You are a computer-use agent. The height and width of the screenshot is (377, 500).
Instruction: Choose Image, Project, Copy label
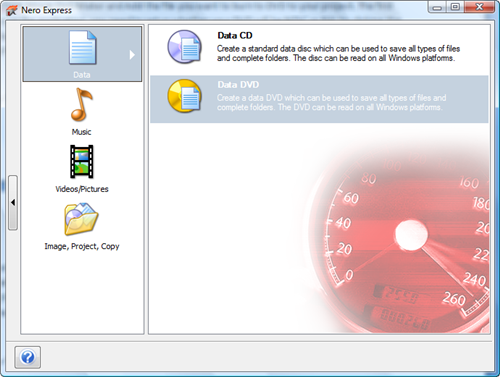point(82,246)
